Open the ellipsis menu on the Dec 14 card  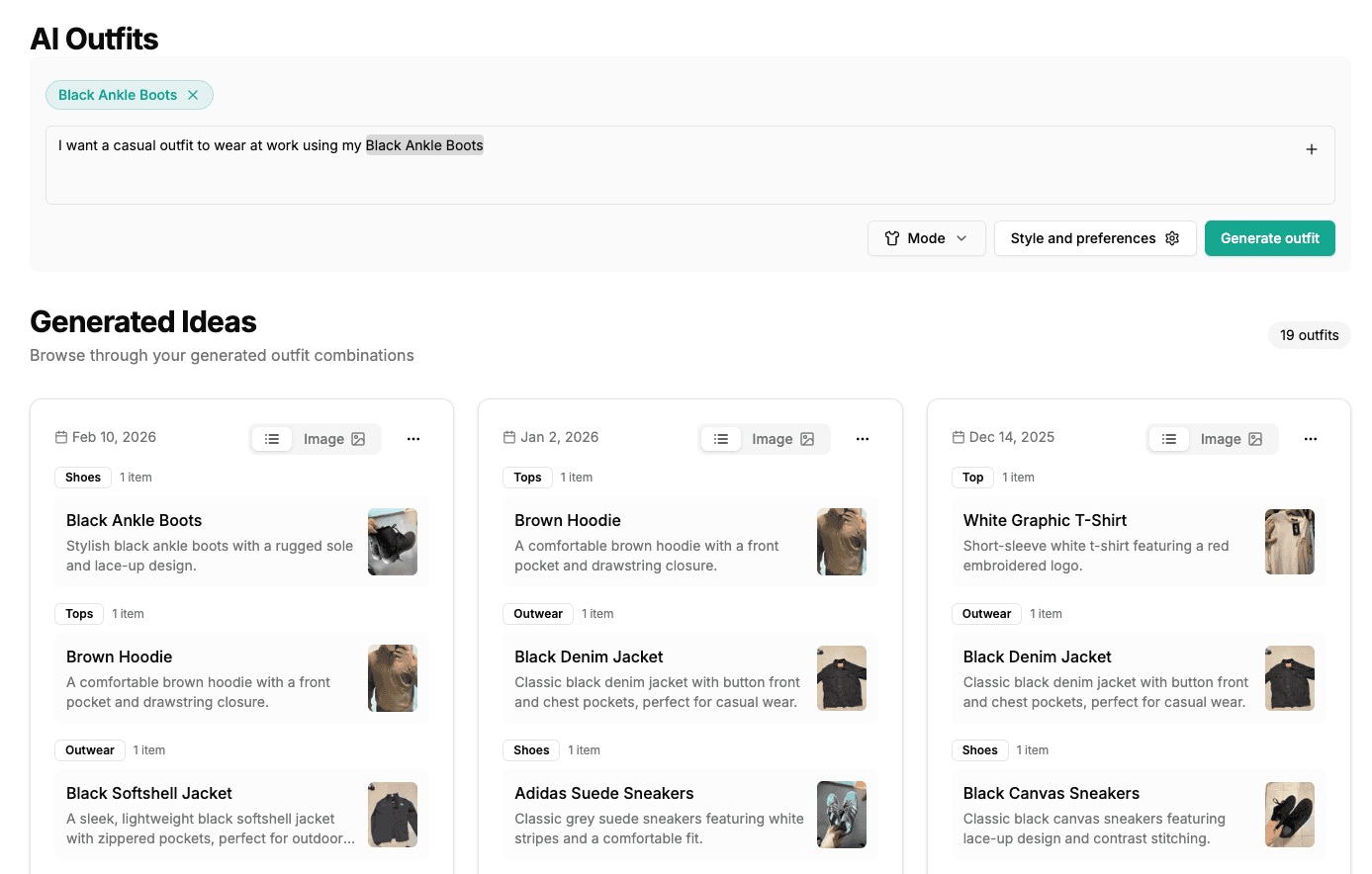point(1311,438)
